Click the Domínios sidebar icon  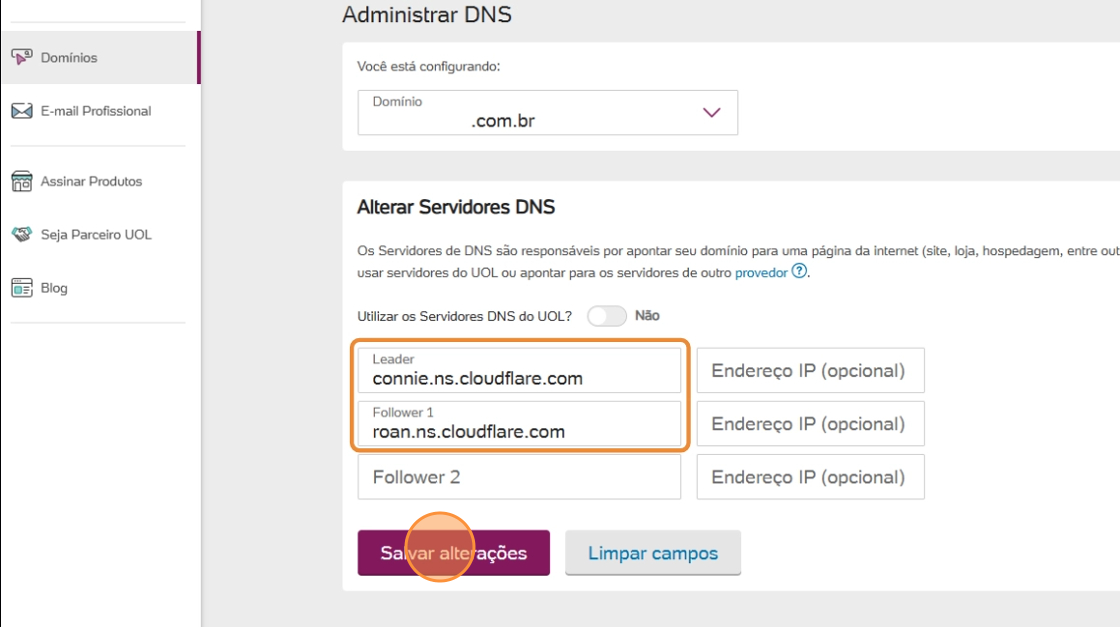tap(22, 57)
